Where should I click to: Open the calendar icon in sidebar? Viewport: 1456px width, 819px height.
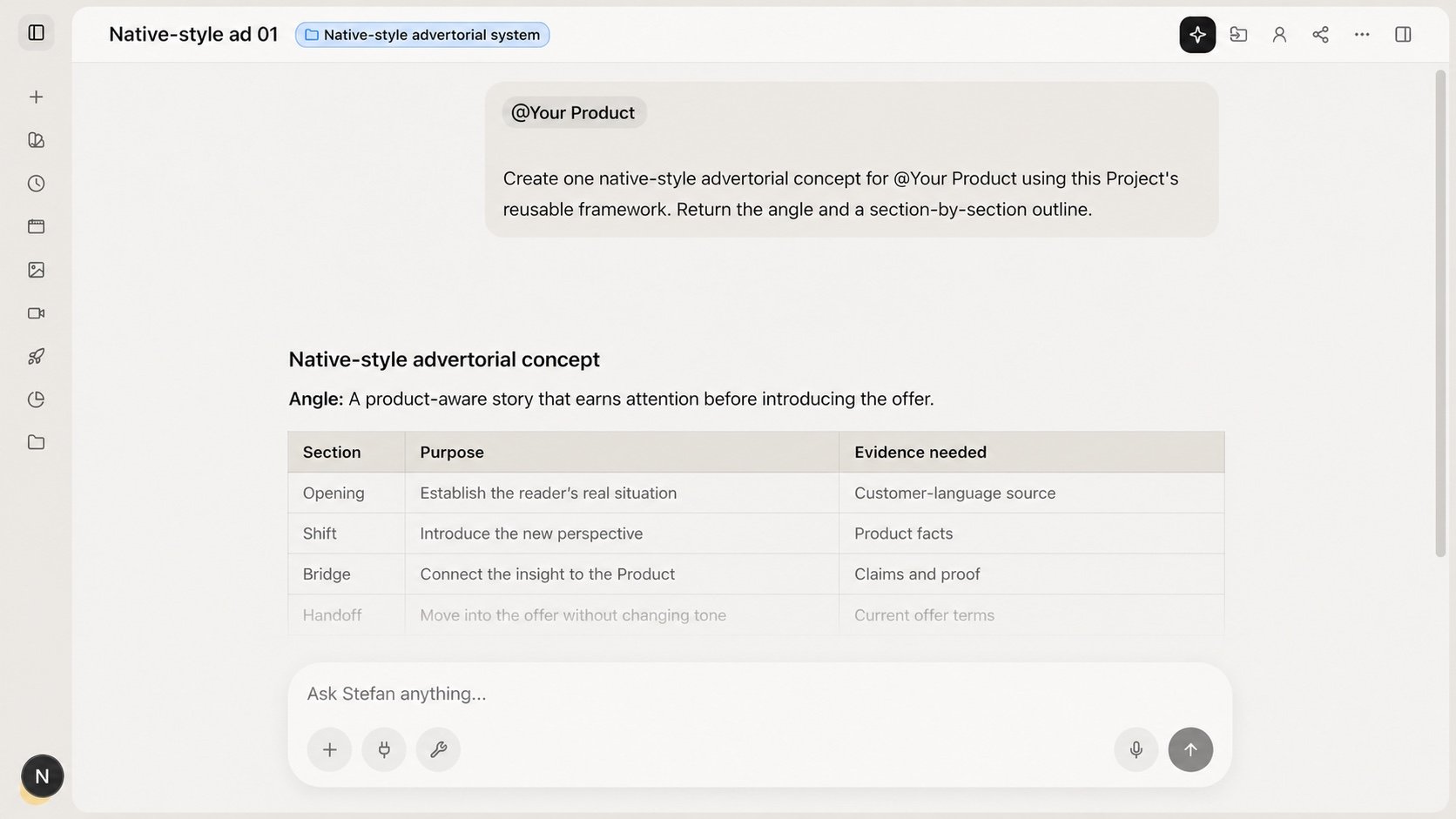pyautogui.click(x=36, y=226)
